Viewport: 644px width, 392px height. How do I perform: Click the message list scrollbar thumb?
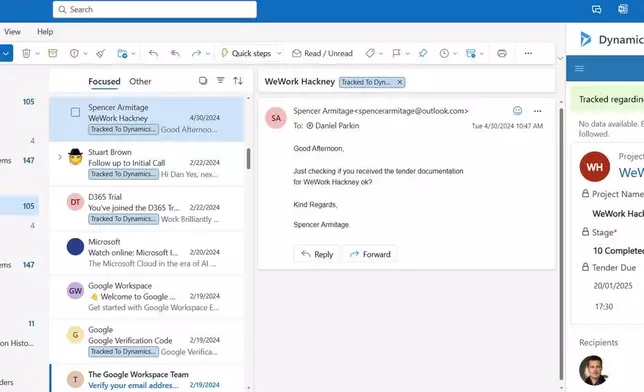click(x=248, y=159)
